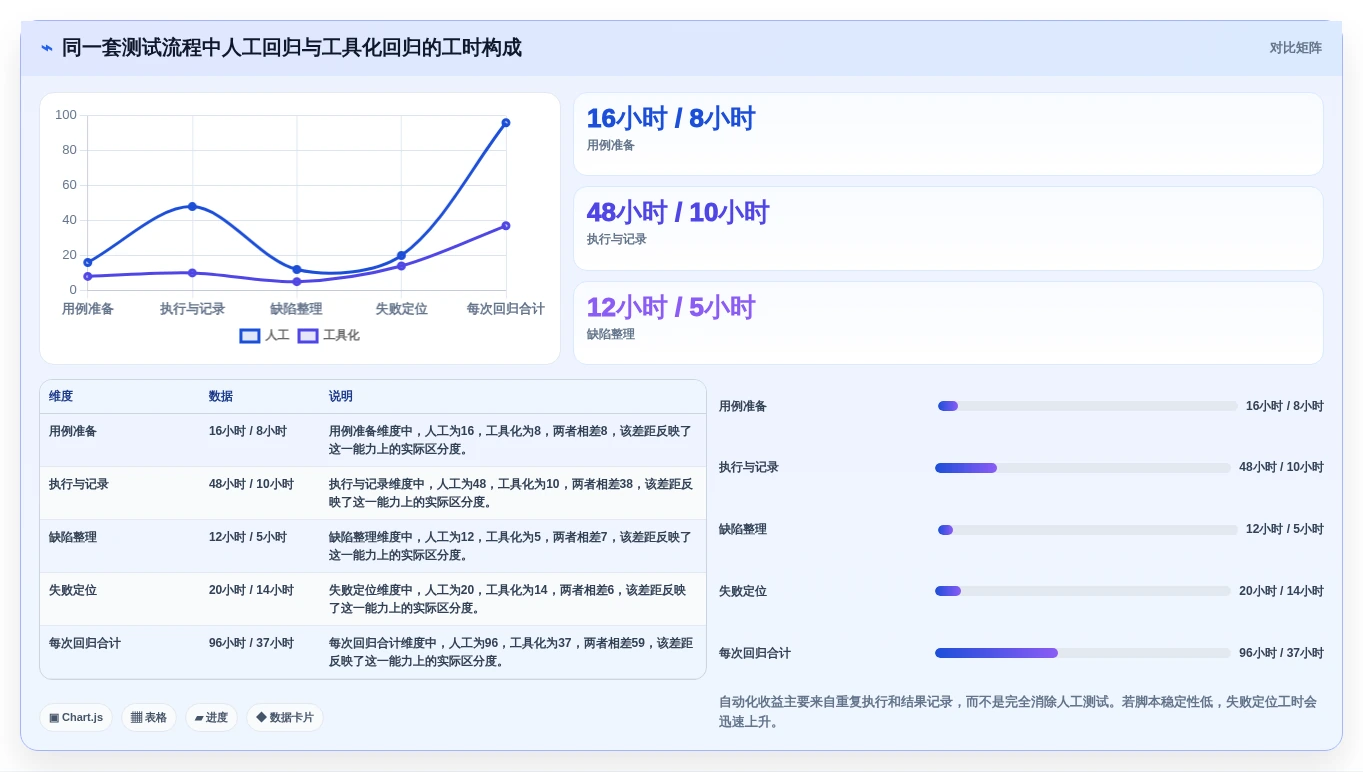Click the lightning icon beside the title

click(47, 48)
